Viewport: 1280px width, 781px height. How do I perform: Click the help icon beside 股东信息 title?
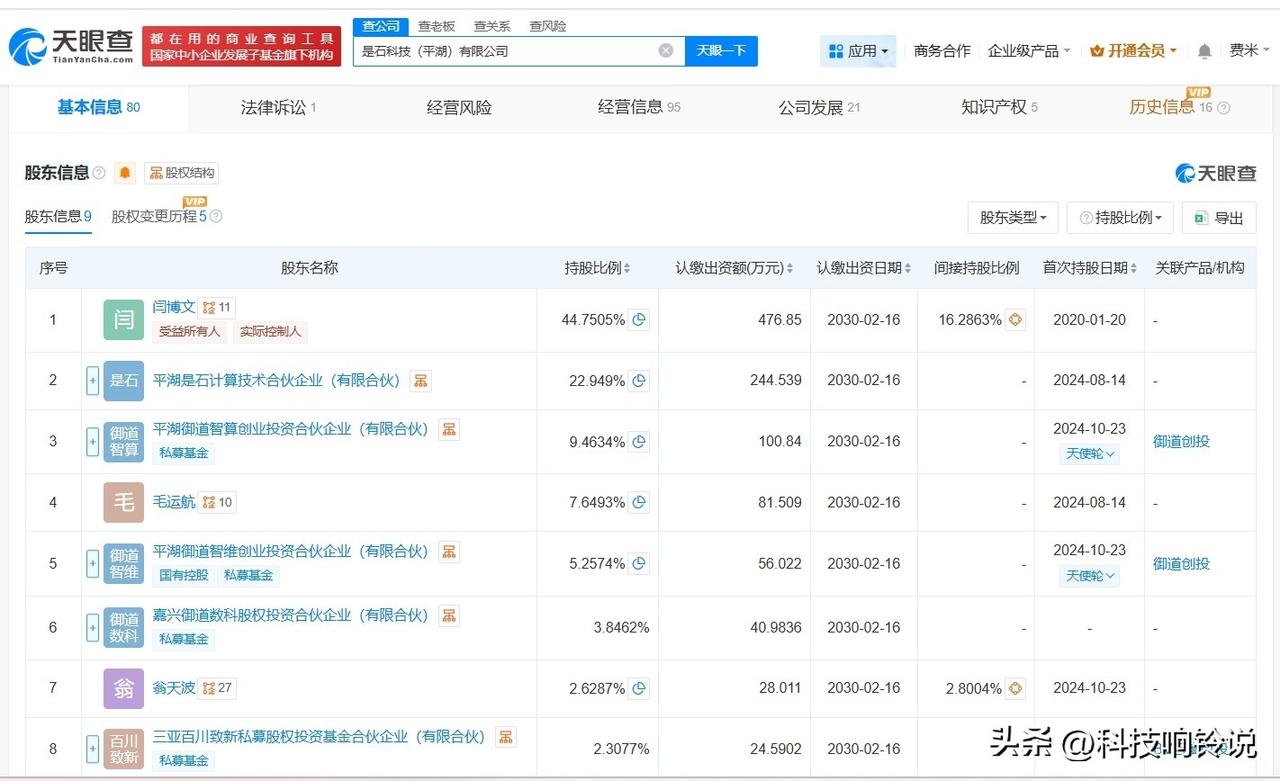(99, 173)
